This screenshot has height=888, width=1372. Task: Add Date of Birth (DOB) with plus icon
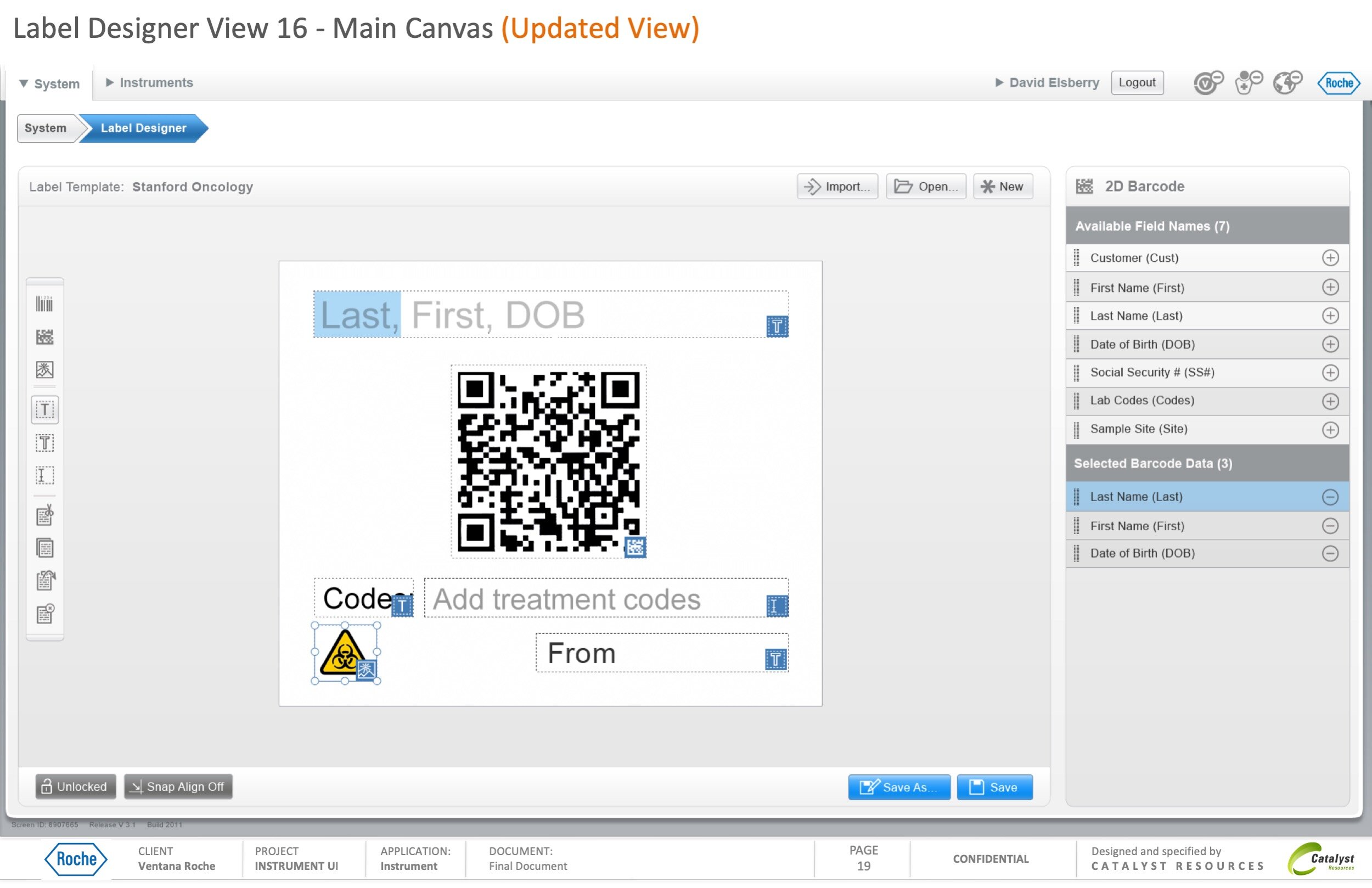pyautogui.click(x=1330, y=344)
